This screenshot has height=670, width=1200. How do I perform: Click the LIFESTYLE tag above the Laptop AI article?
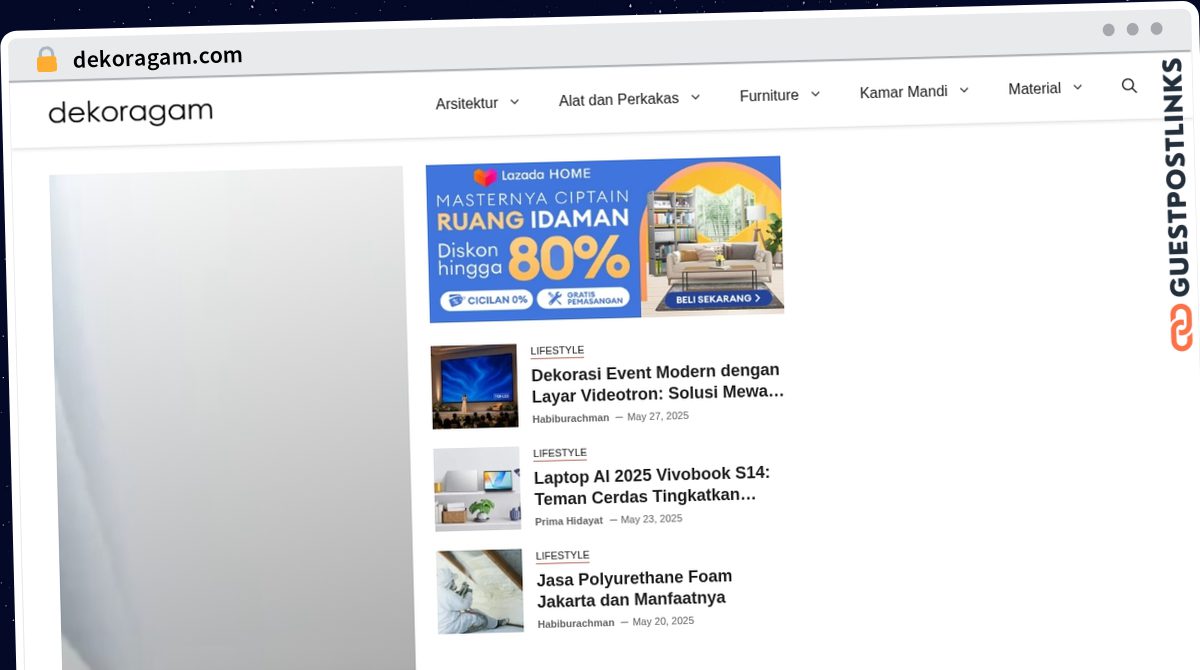pos(560,453)
